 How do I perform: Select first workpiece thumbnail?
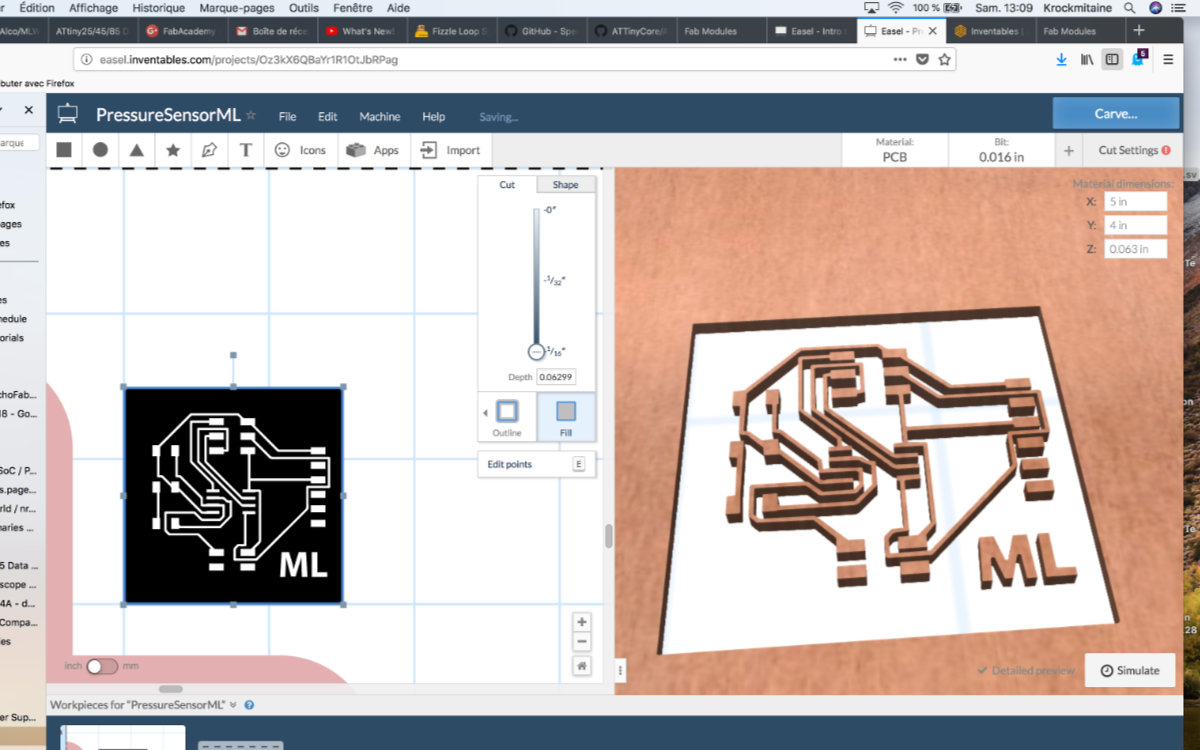(123, 738)
